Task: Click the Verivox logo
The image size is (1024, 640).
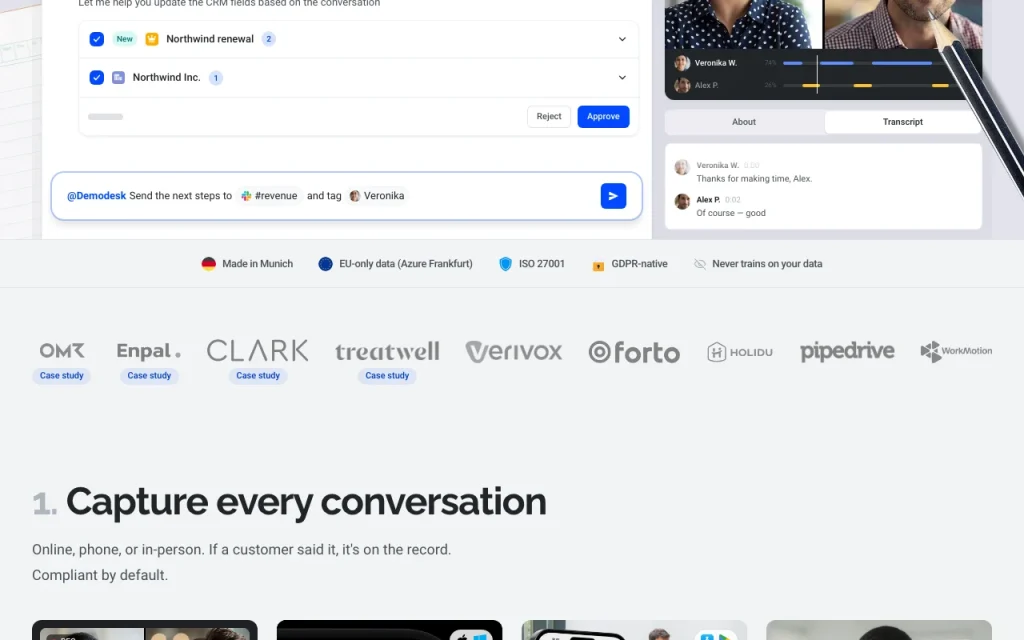Action: 513,351
